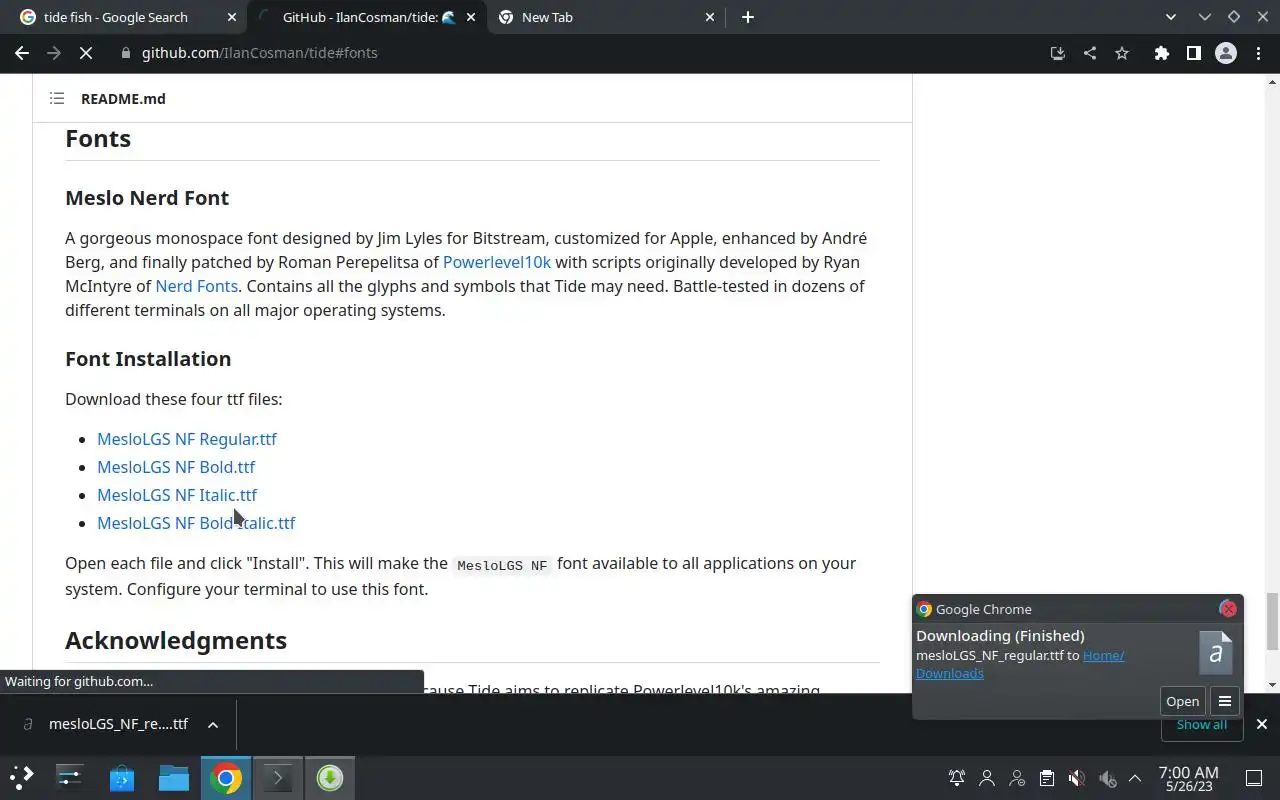Open a new browser tab
The height and width of the screenshot is (800, 1280).
pos(748,17)
